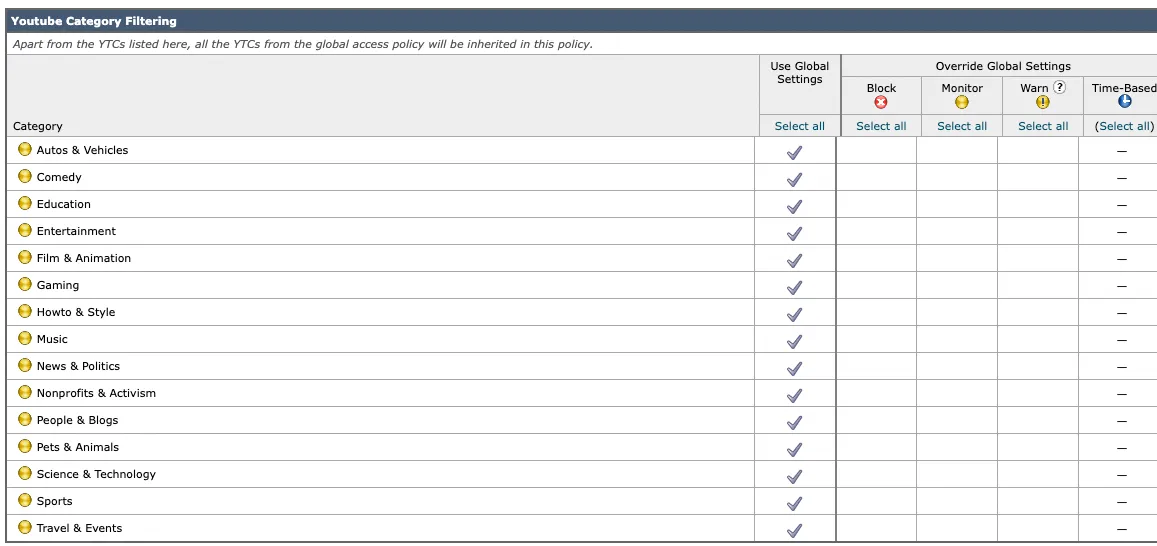1157x546 pixels.
Task: Select all under the Block column
Action: pos(881,126)
